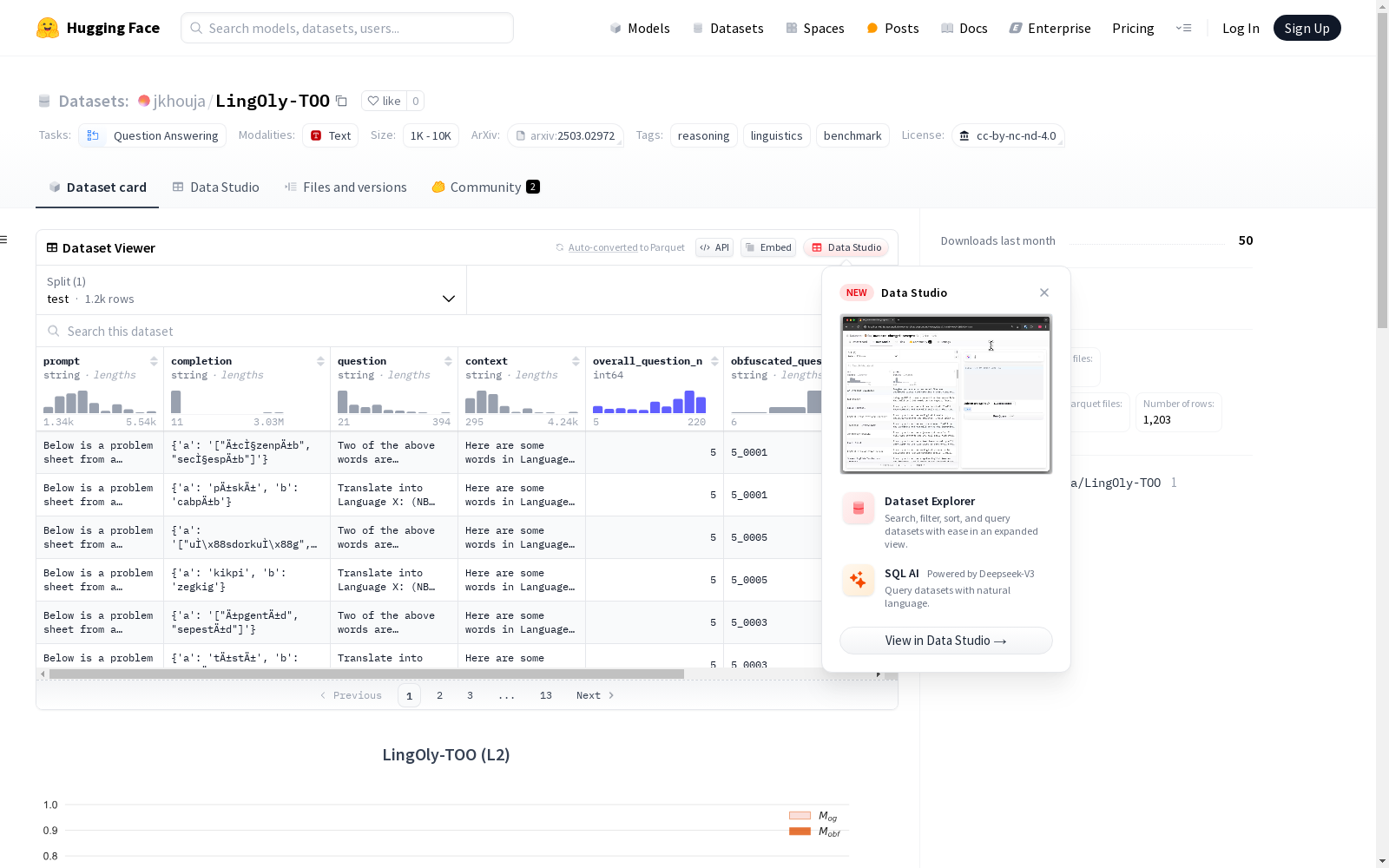Screen dimensions: 1389x868
Task: Switch to the Data Studio tab
Action: coord(215,187)
